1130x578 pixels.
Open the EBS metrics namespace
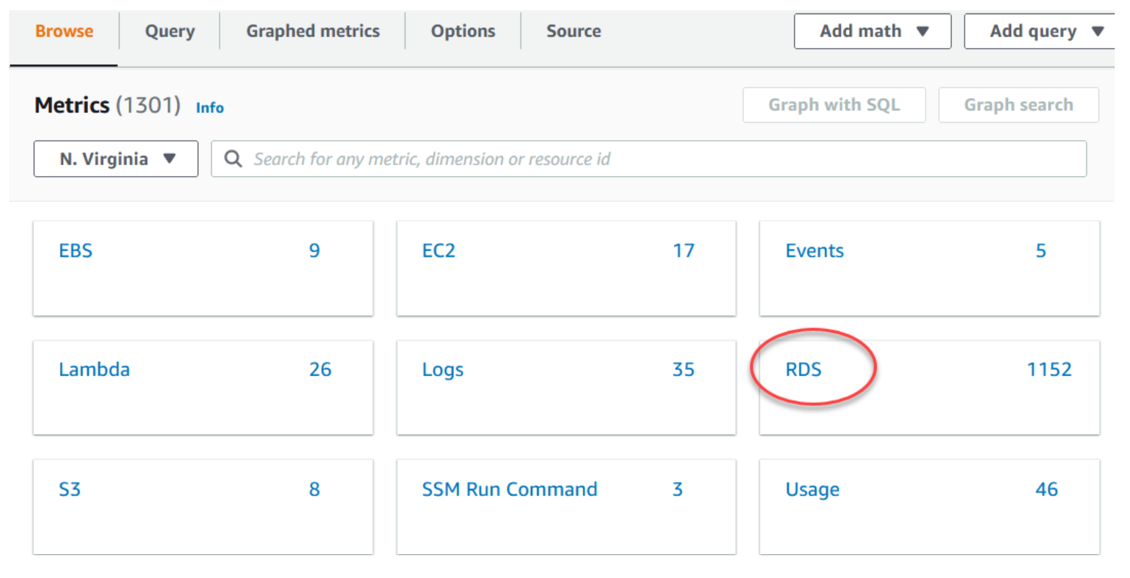(77, 250)
